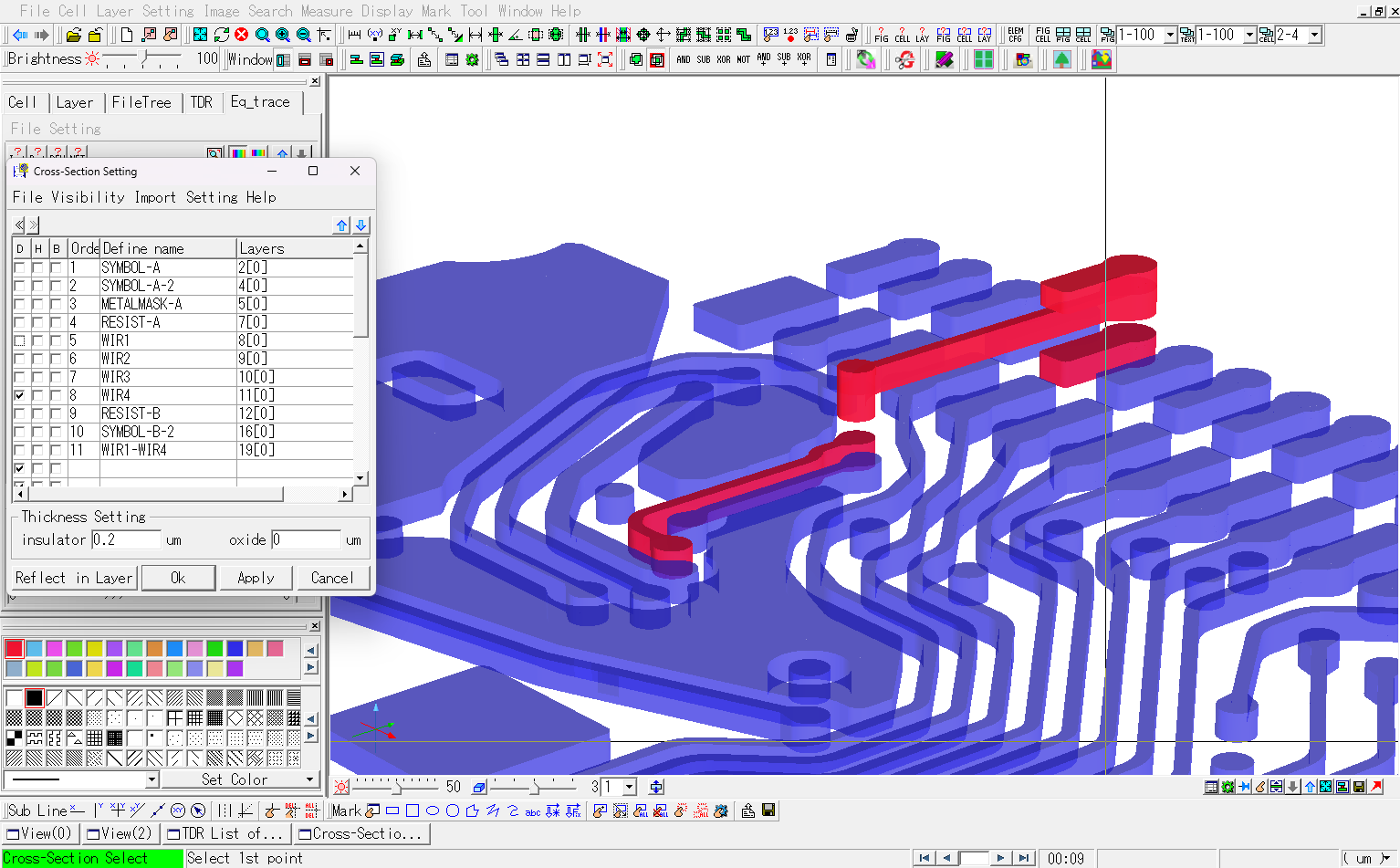Select the angle measure tool icon

coord(515,35)
